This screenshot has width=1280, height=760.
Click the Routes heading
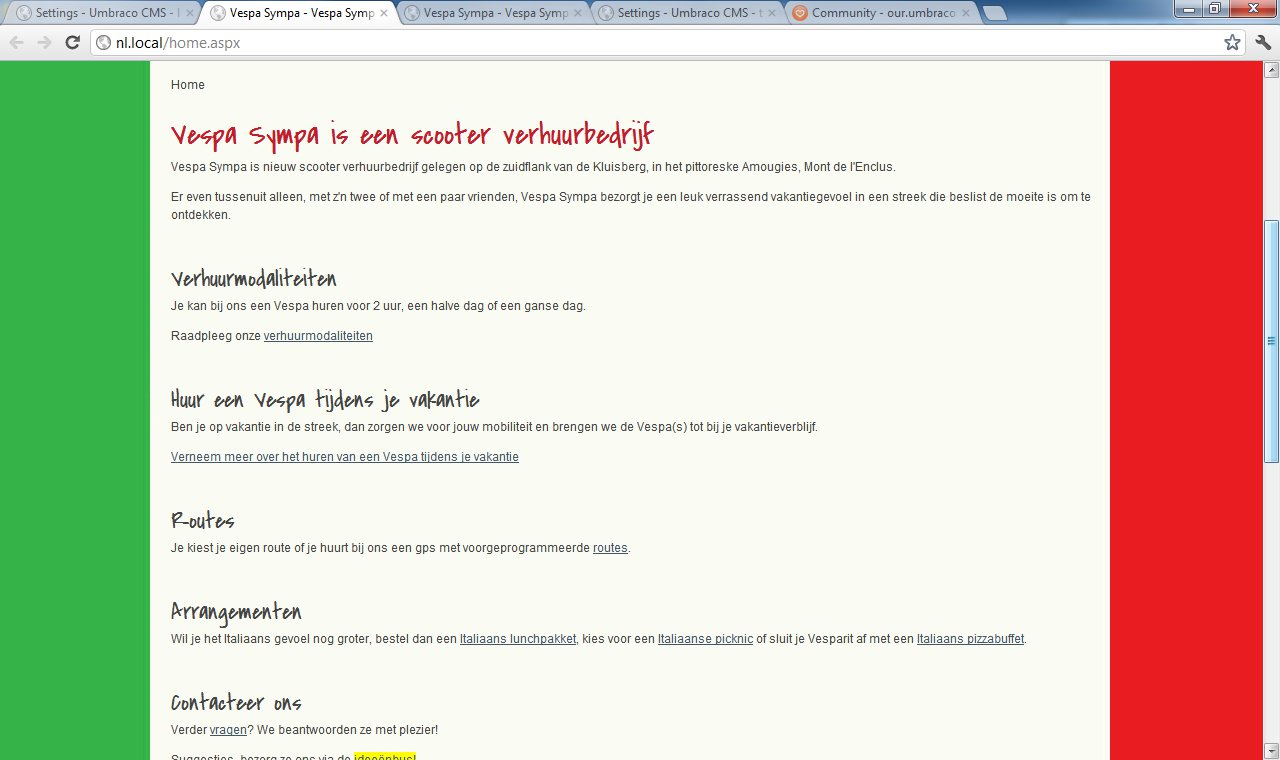(x=203, y=521)
